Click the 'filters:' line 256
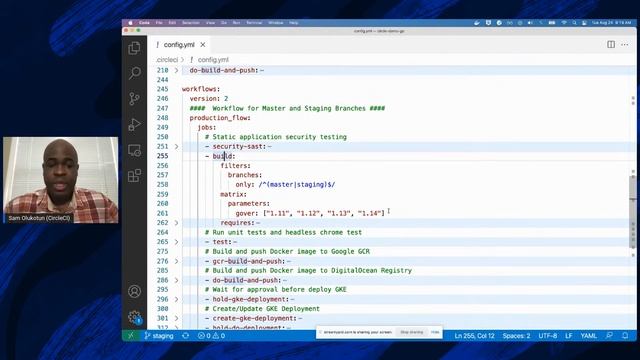The height and width of the screenshot is (360, 640). (236, 166)
